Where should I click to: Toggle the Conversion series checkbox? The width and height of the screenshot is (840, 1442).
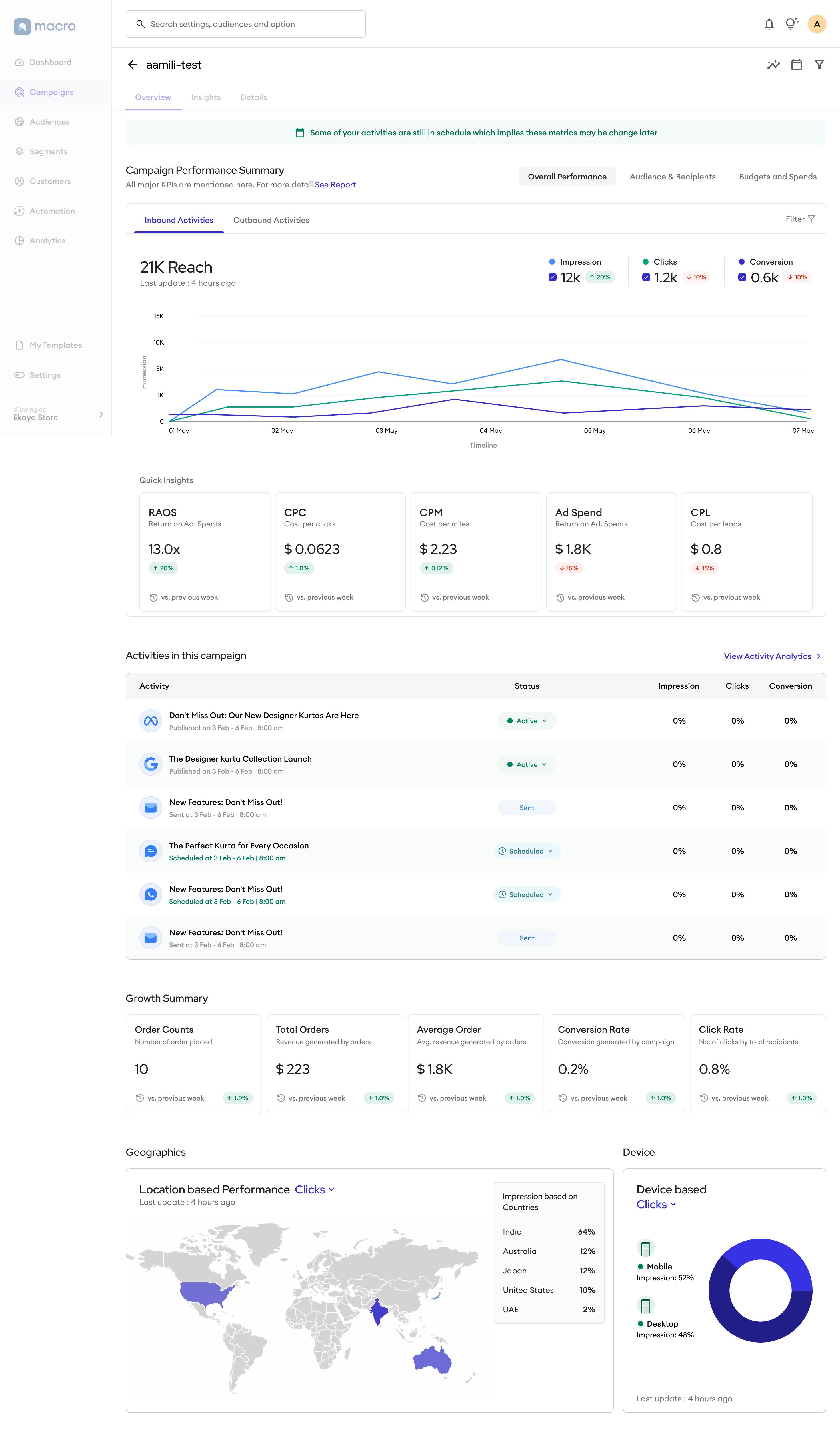[x=742, y=277]
